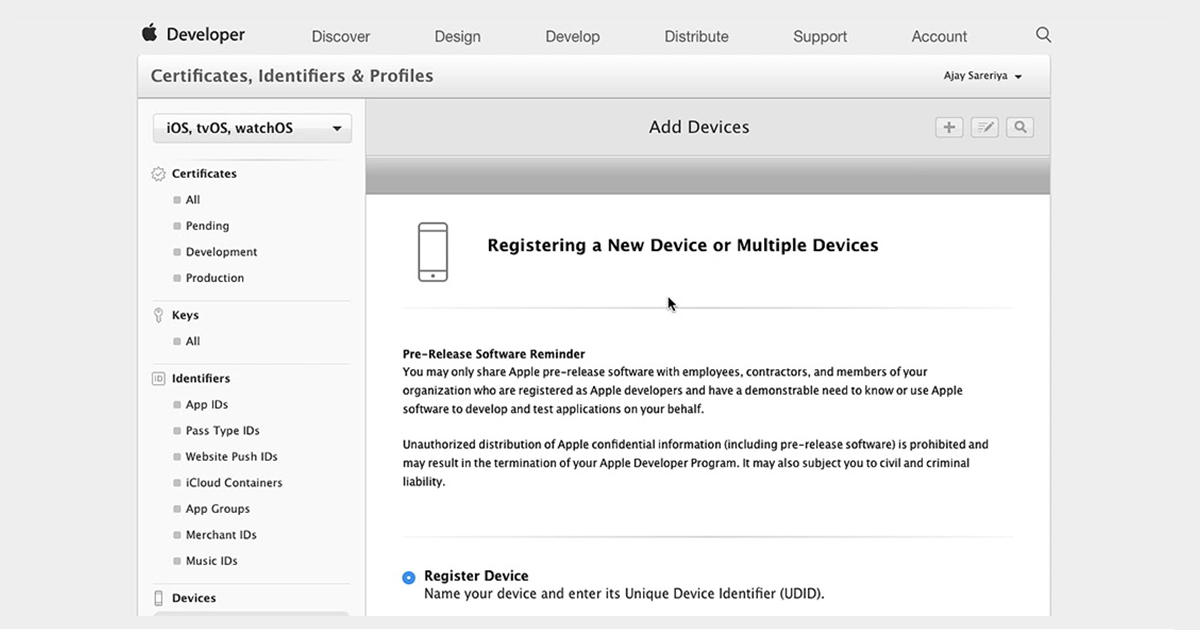
Task: Click the Identifiers section heading
Action: click(x=201, y=379)
